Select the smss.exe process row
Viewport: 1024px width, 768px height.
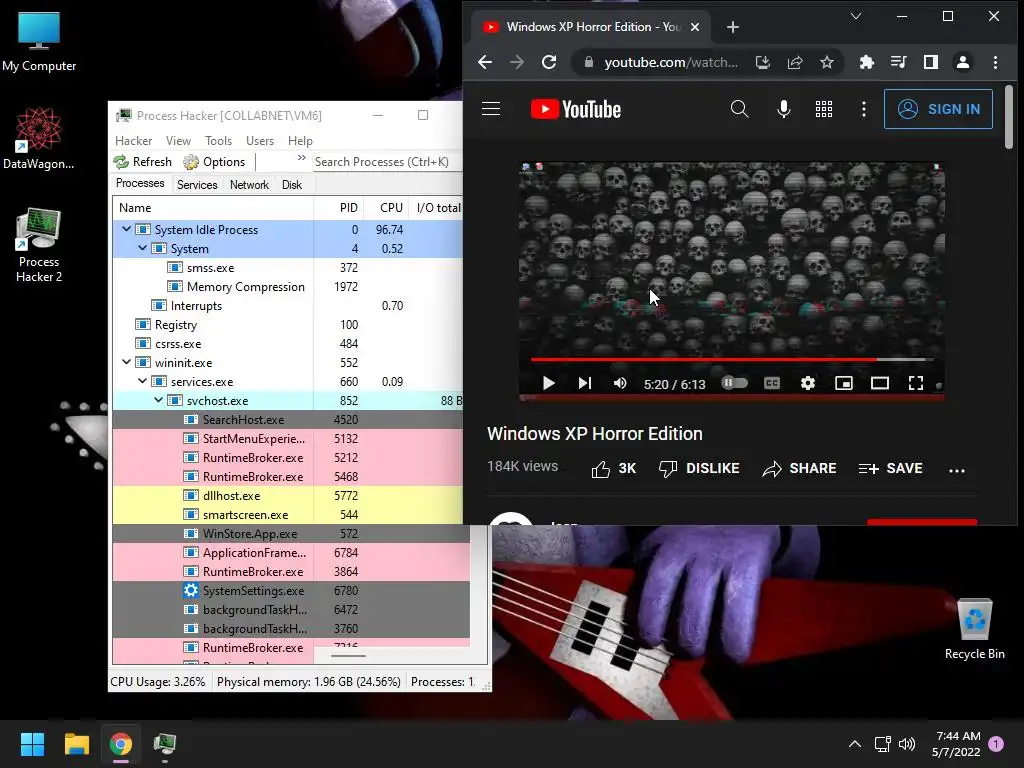coord(287,268)
